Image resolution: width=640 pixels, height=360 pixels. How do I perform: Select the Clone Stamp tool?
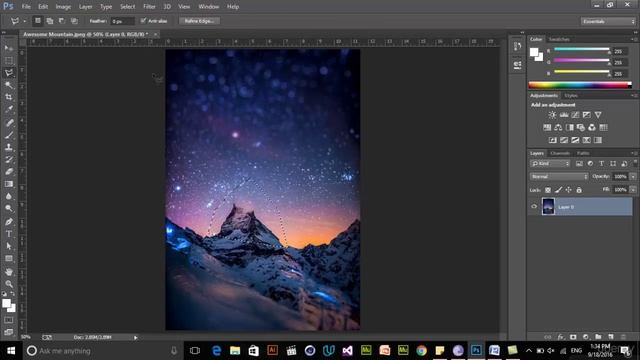(9, 147)
